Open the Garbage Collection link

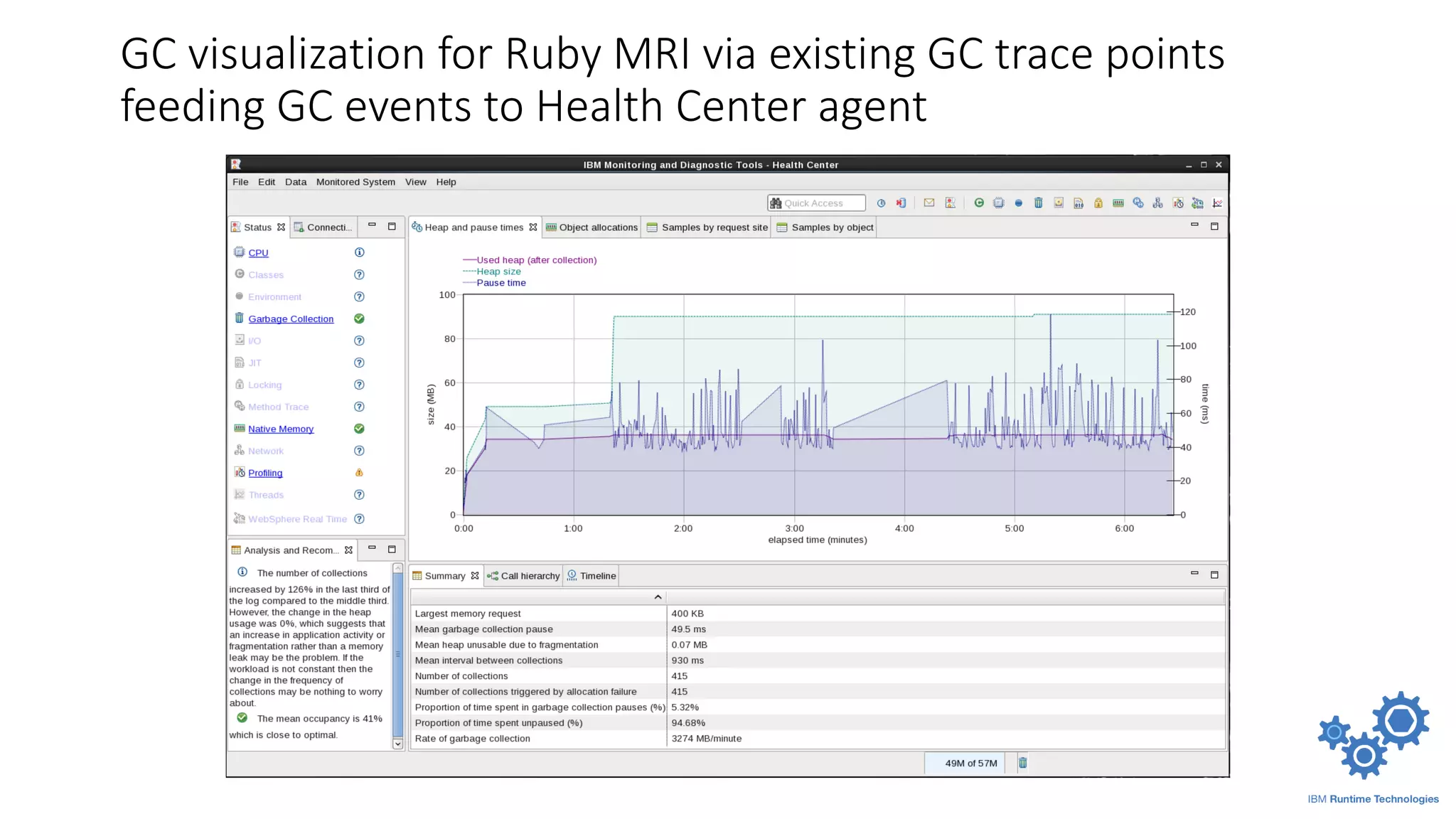(x=291, y=319)
